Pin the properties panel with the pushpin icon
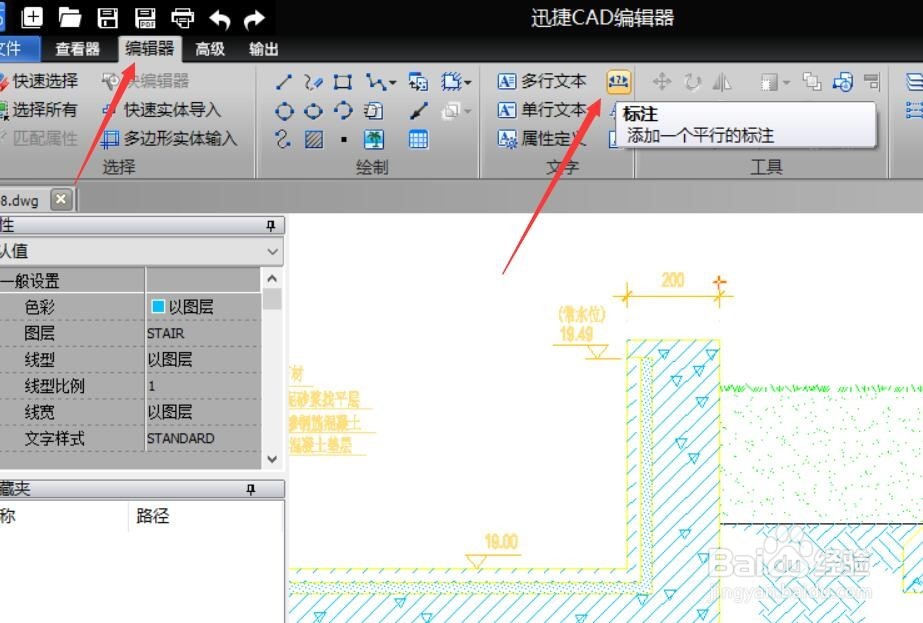The image size is (923, 623). 271,225
